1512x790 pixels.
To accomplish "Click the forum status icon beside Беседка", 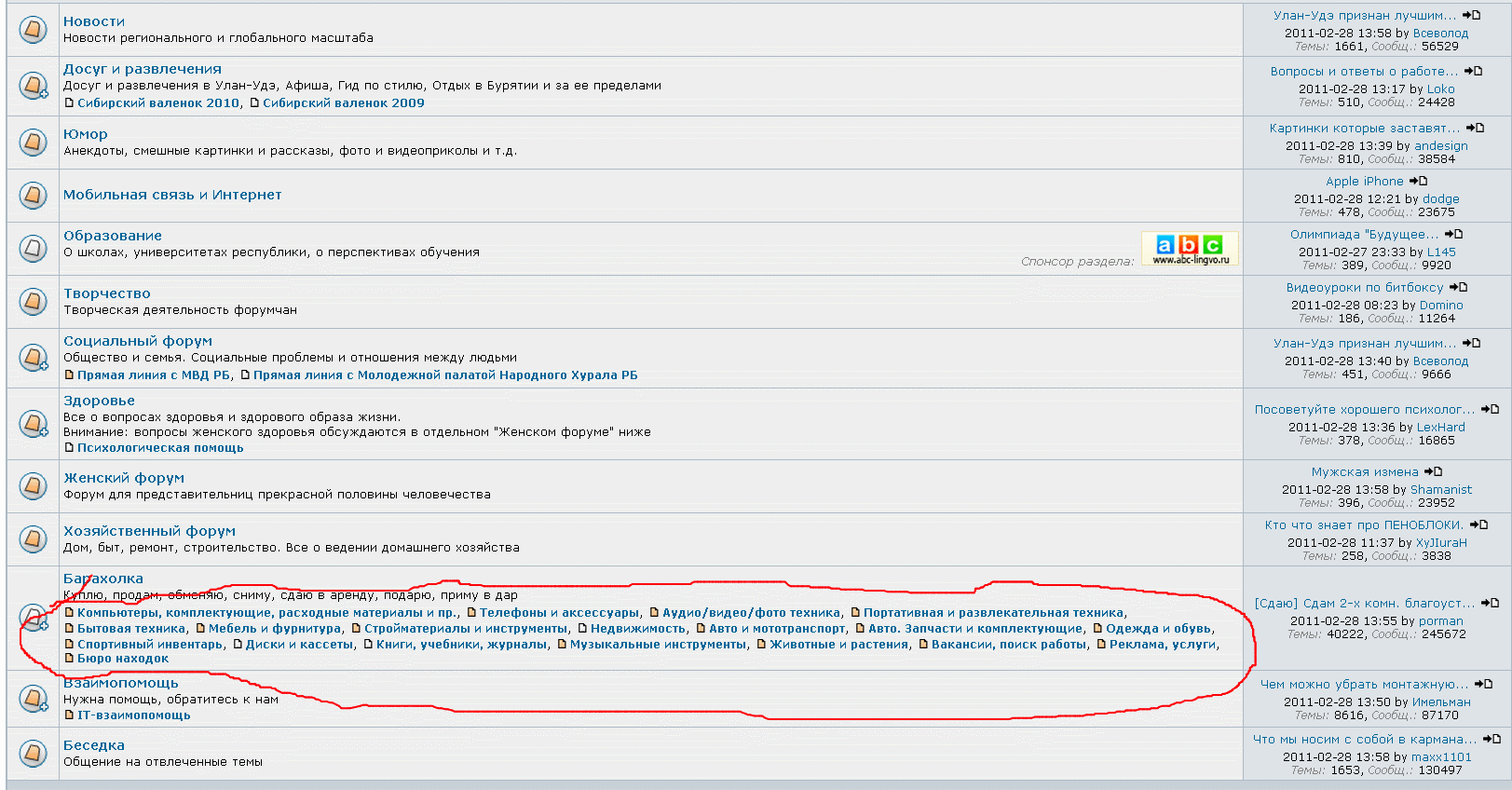I will point(33,753).
